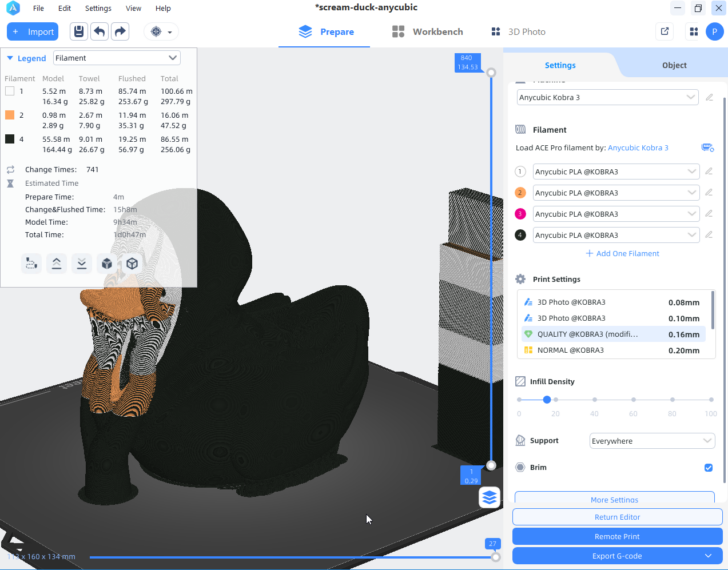Image resolution: width=728 pixels, height=570 pixels.
Task: Select QUALITY @KOBRA3 0.16mm print setting
Action: point(613,334)
